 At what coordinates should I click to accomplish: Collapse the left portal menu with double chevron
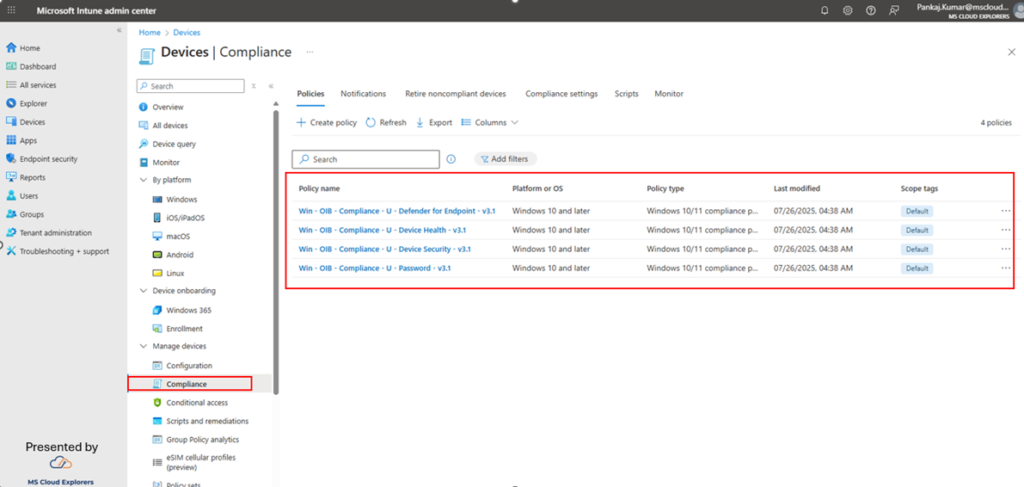tap(119, 31)
